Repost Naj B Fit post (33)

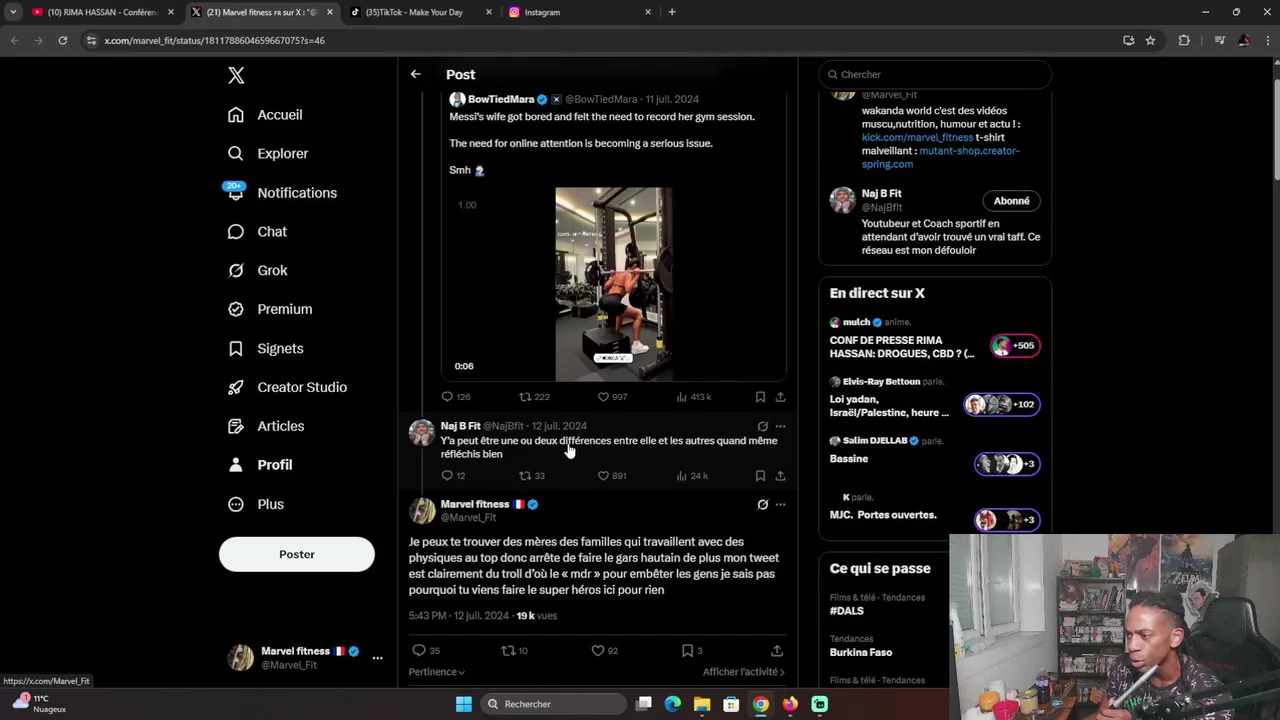525,476
